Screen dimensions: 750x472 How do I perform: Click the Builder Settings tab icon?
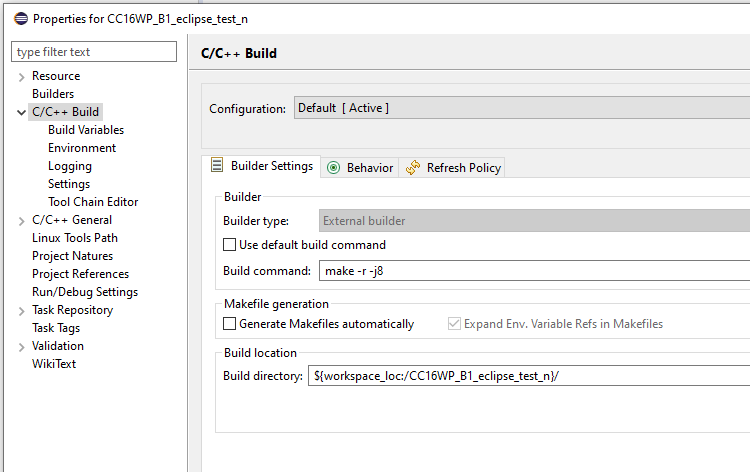(217, 165)
